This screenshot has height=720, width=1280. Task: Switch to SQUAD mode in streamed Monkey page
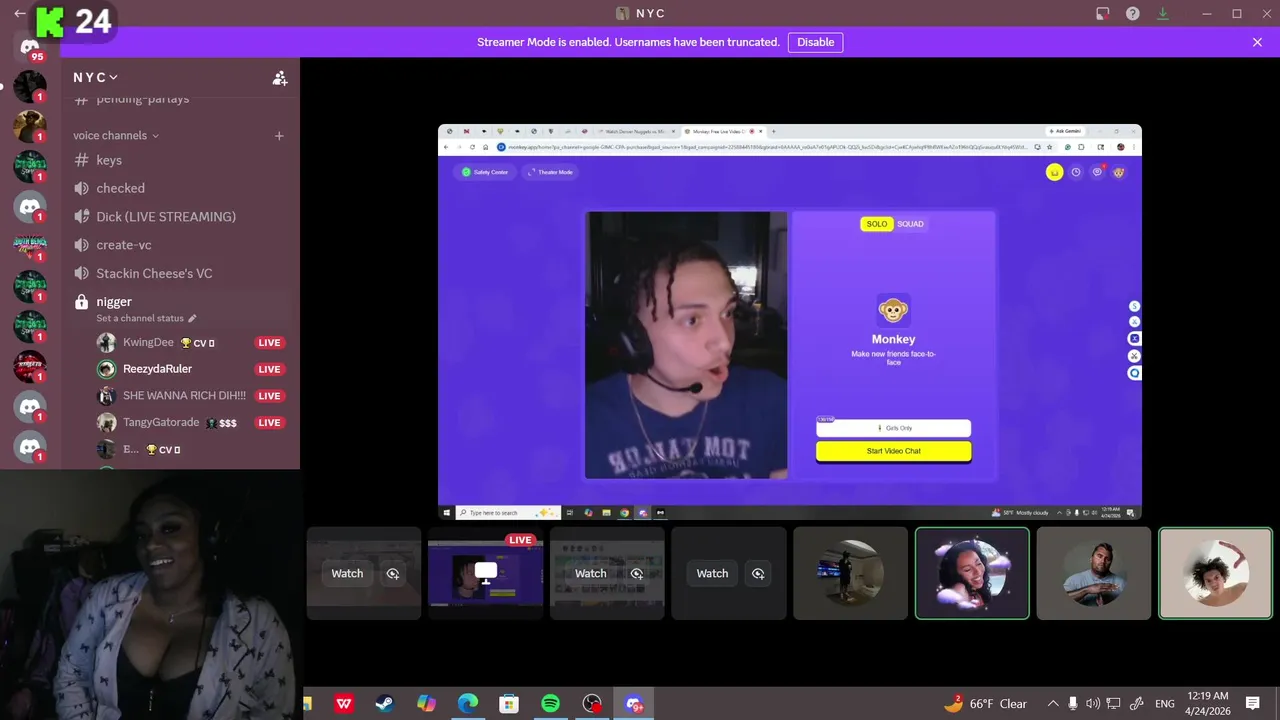(910, 224)
